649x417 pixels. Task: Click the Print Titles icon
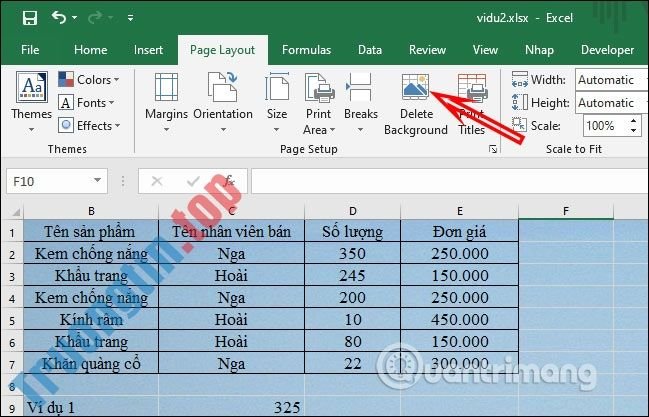[472, 87]
